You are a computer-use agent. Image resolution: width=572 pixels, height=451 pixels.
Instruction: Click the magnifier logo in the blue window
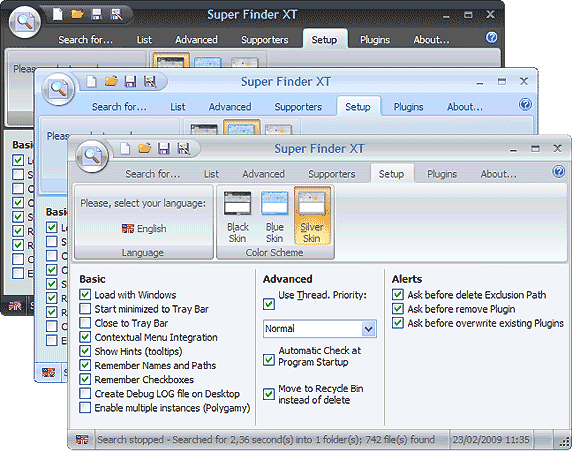58,89
